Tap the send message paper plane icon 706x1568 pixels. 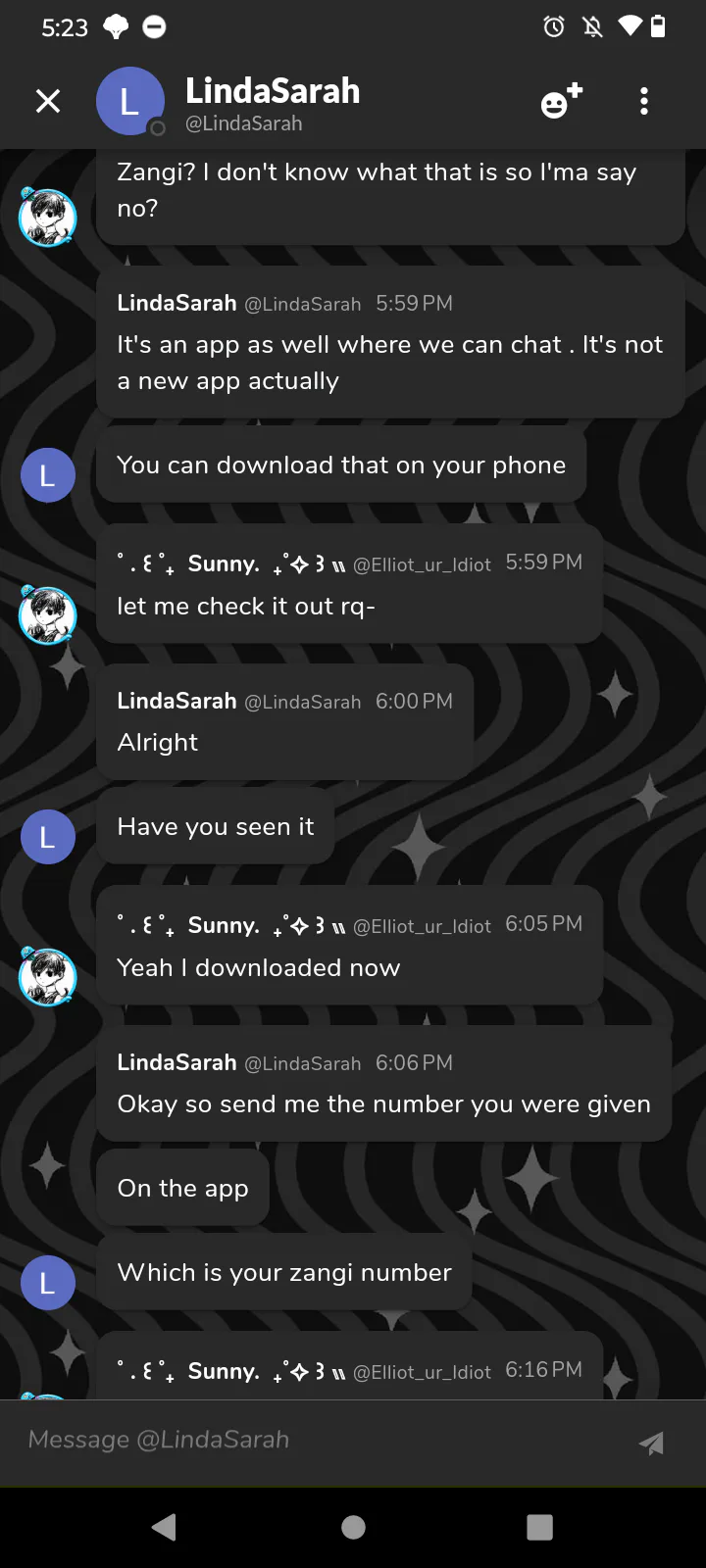click(x=651, y=1443)
